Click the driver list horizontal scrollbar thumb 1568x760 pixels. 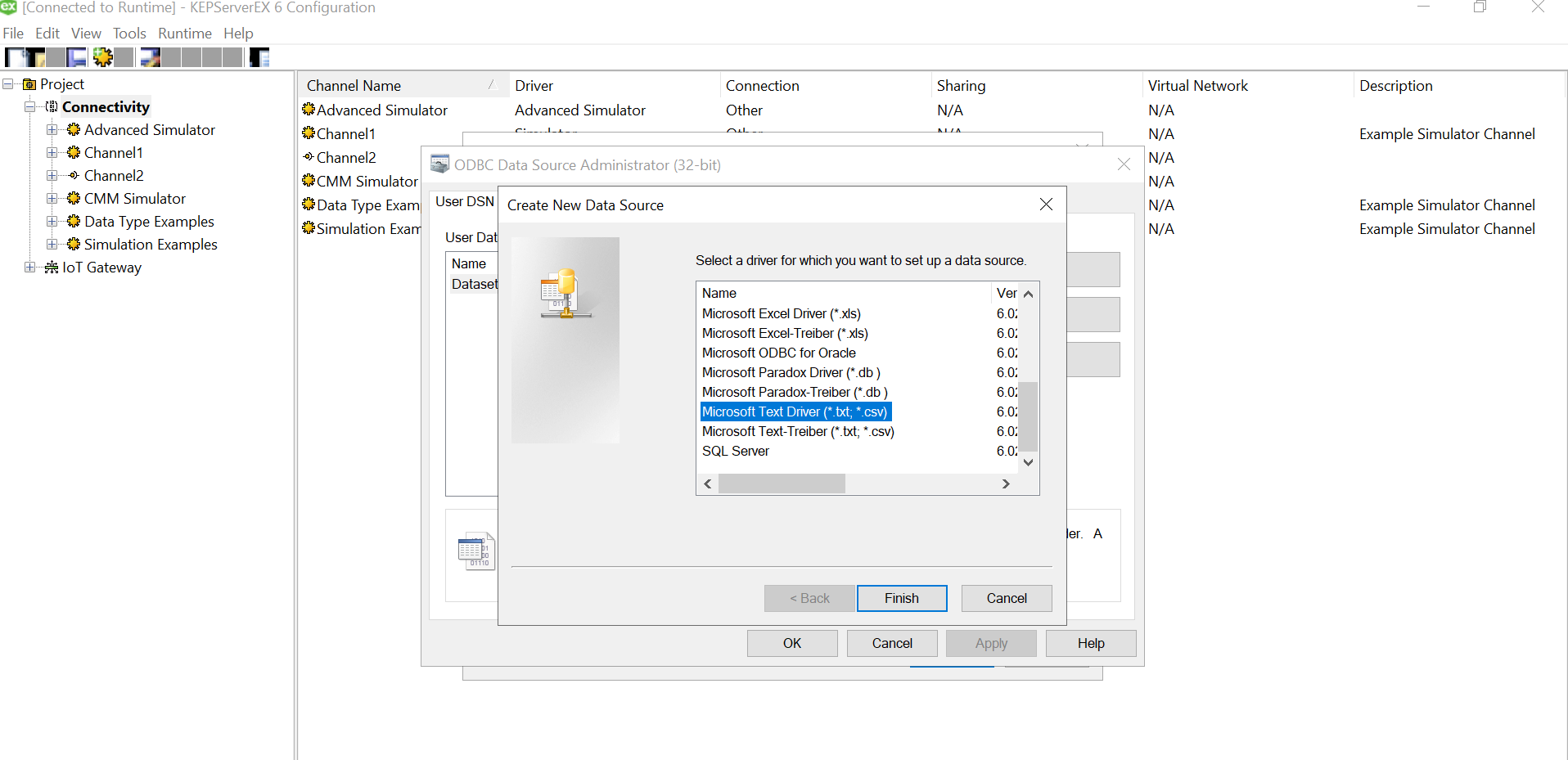pos(782,484)
